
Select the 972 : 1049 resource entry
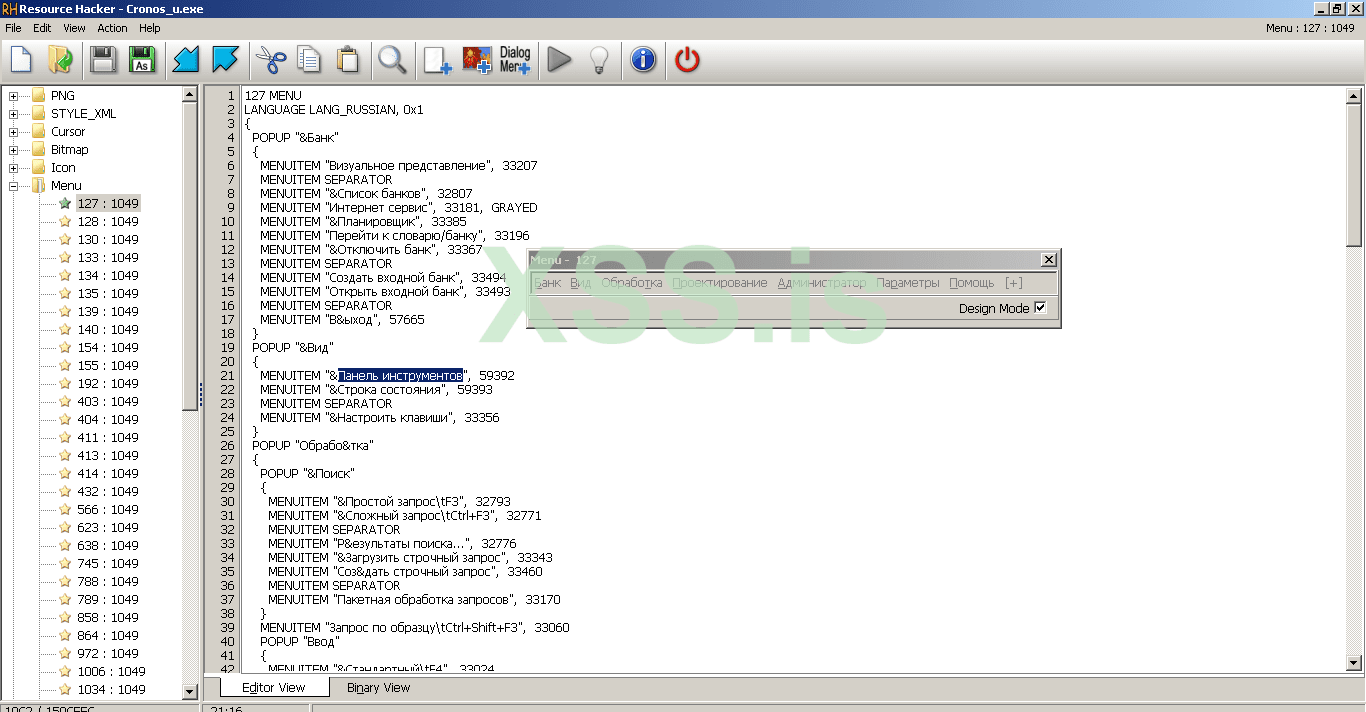pos(107,653)
